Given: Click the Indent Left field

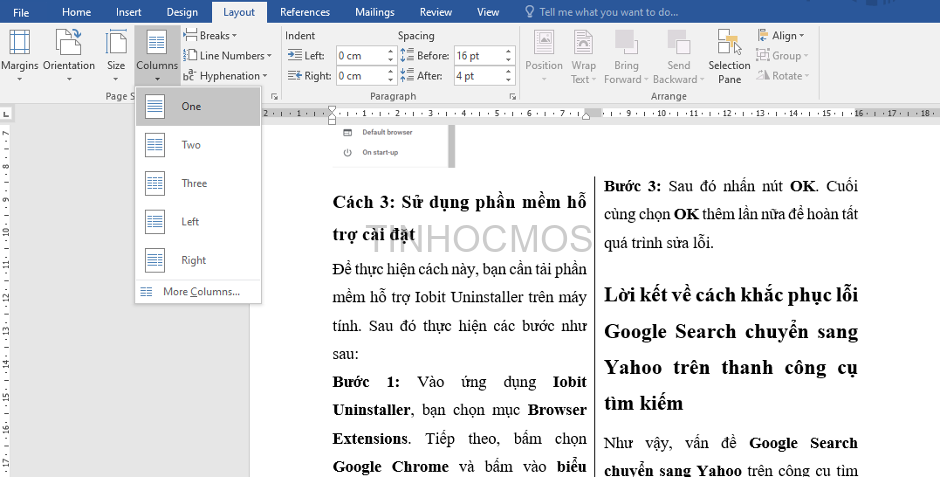Looking at the screenshot, I should 361,55.
